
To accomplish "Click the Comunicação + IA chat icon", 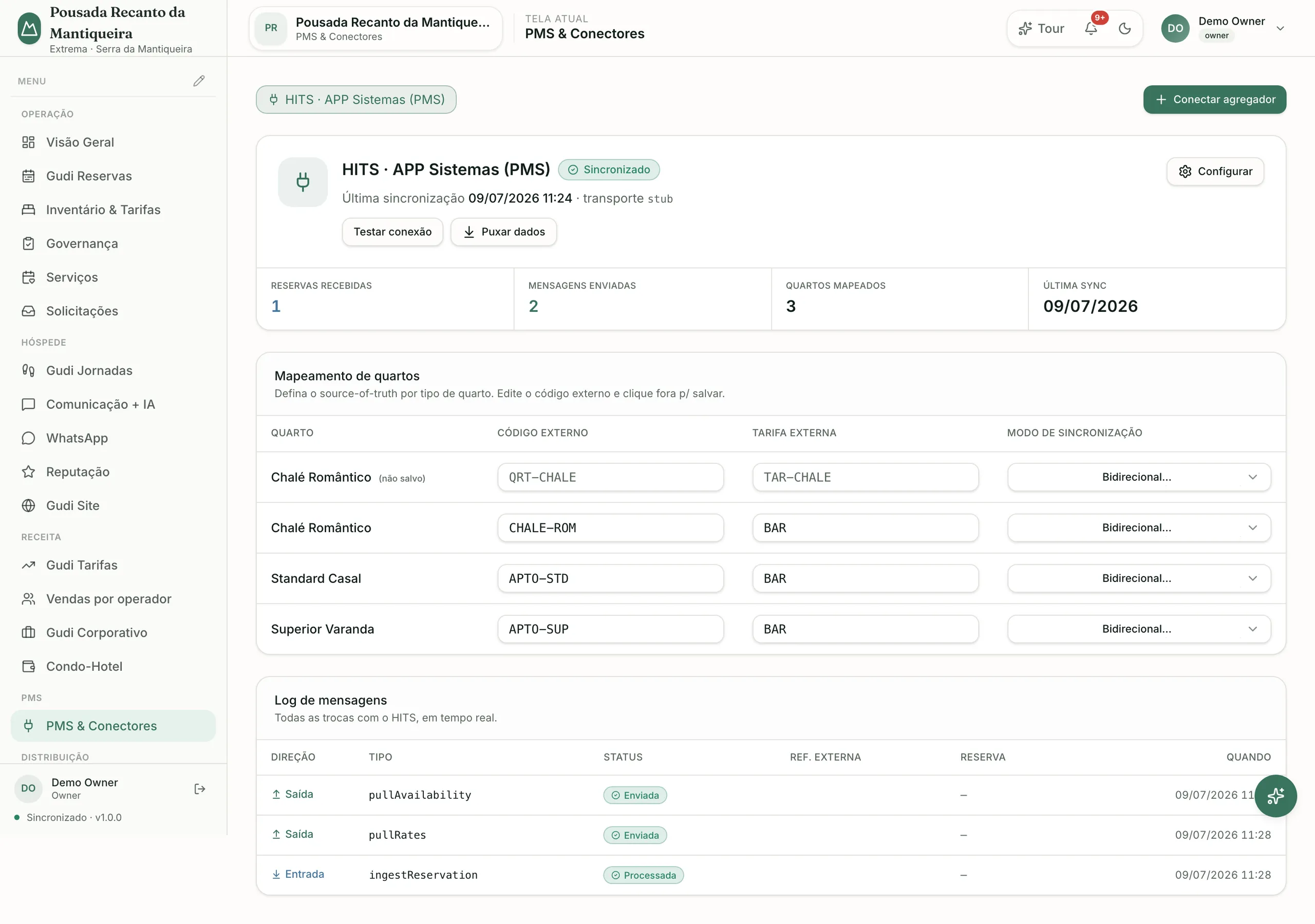I will 28,404.
